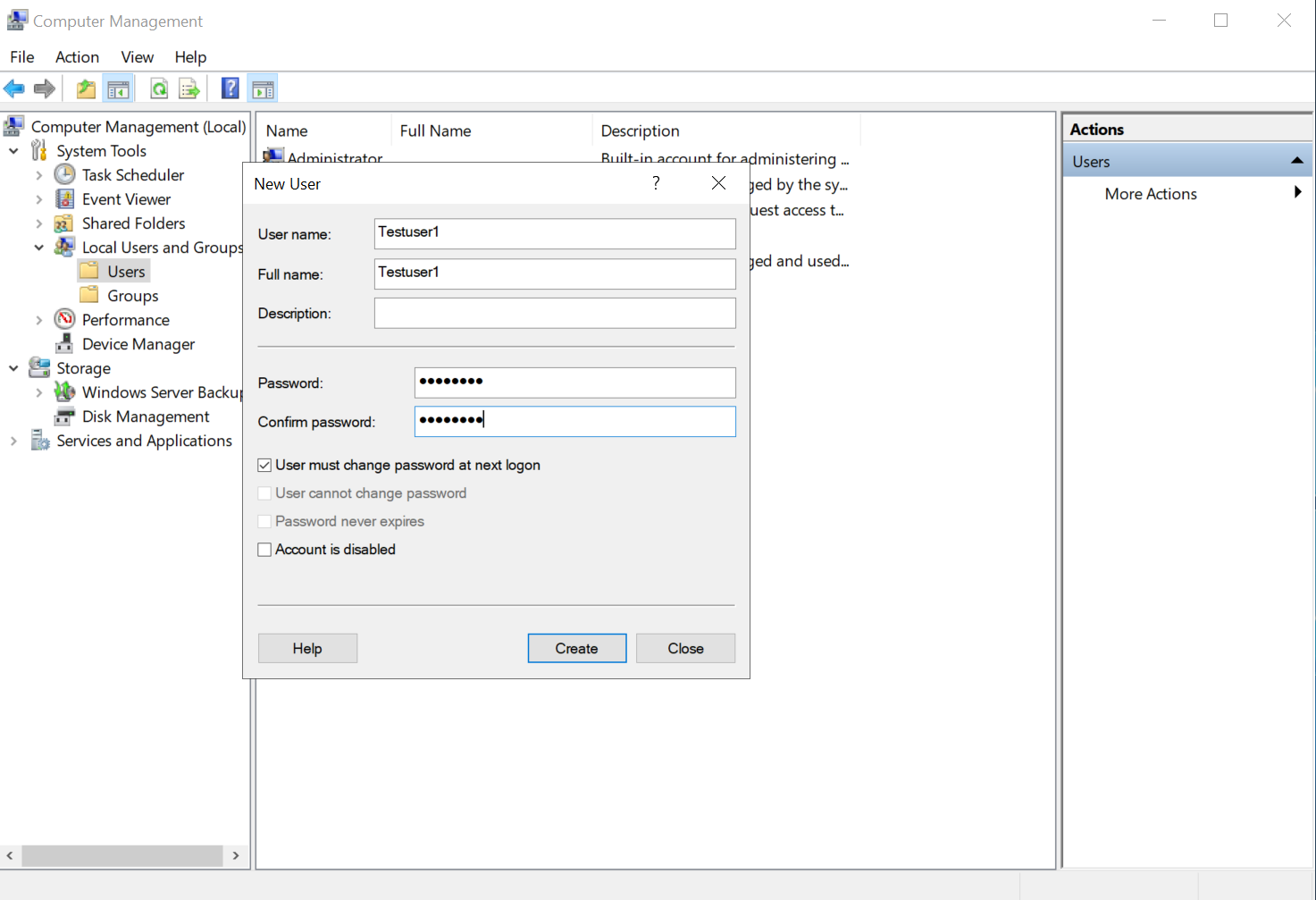Click the Create button in New User dialog
The width and height of the screenshot is (1316, 900).
577,648
